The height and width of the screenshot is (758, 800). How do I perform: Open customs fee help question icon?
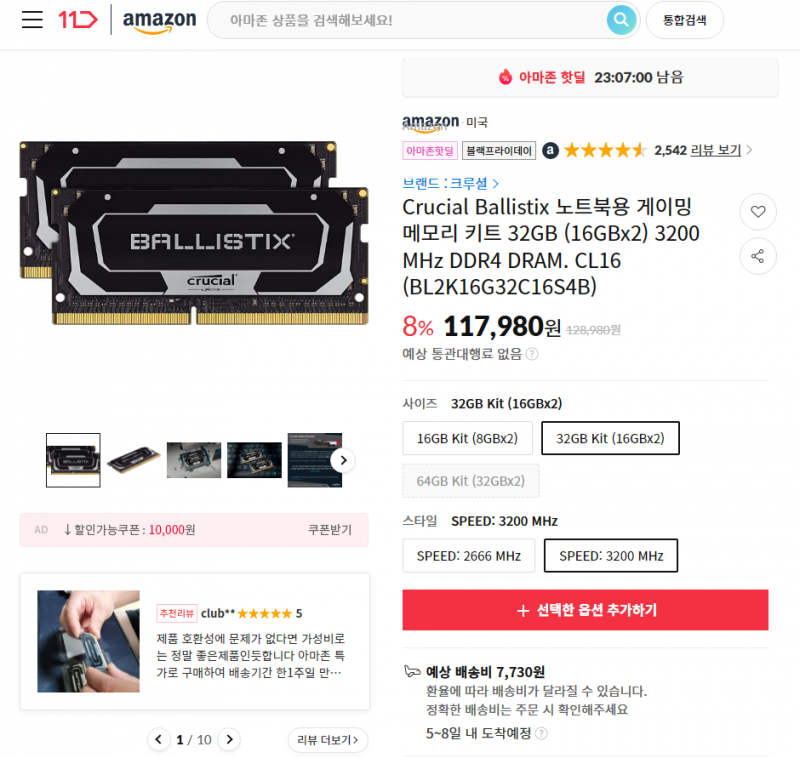point(532,354)
